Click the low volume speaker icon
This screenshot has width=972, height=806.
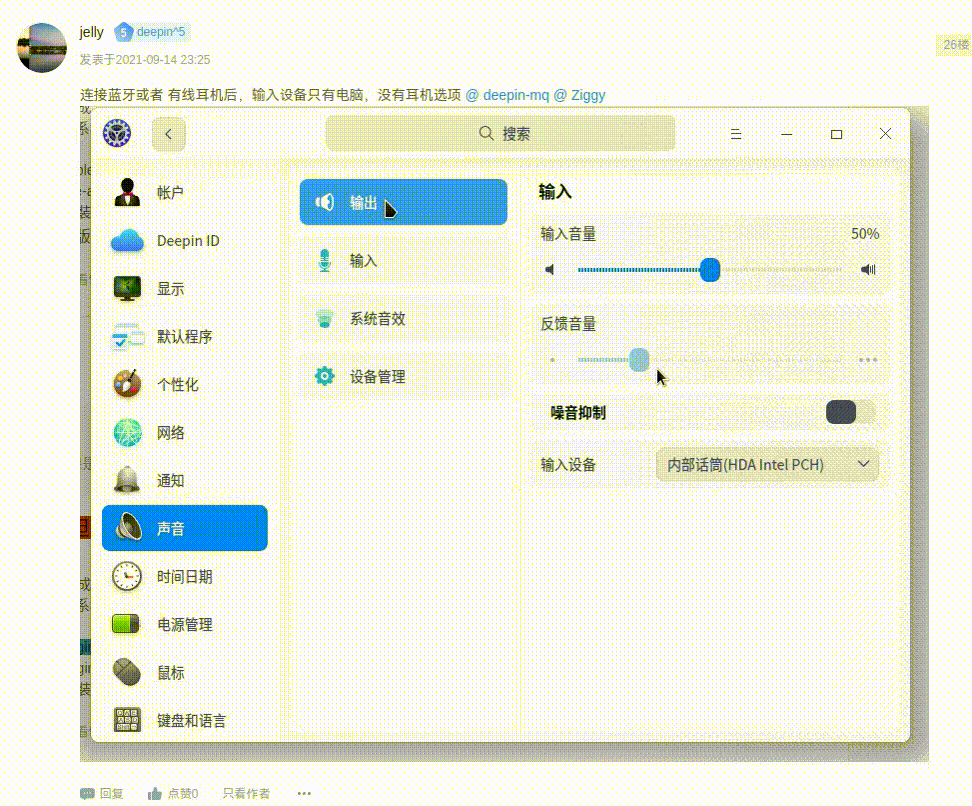549,270
